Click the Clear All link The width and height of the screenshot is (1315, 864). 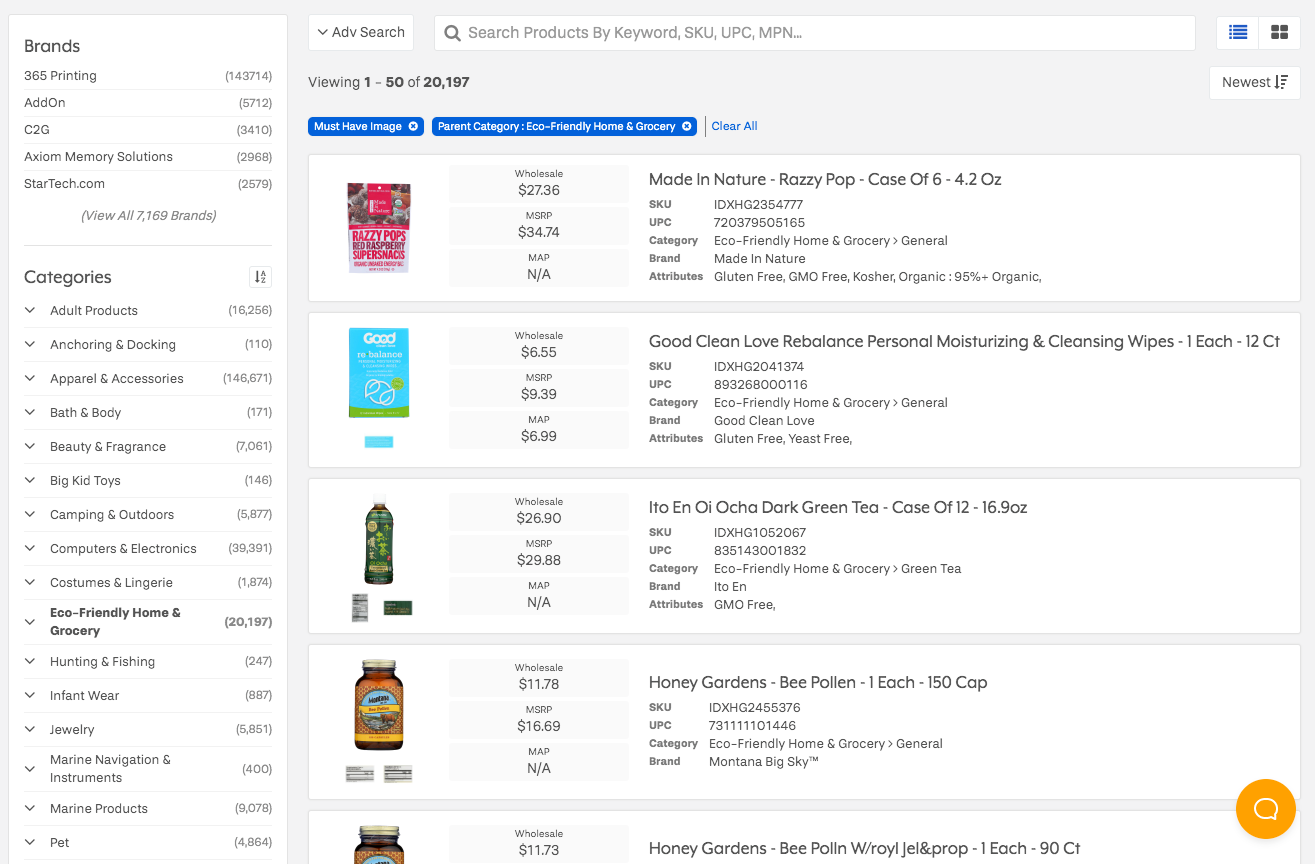tap(734, 126)
